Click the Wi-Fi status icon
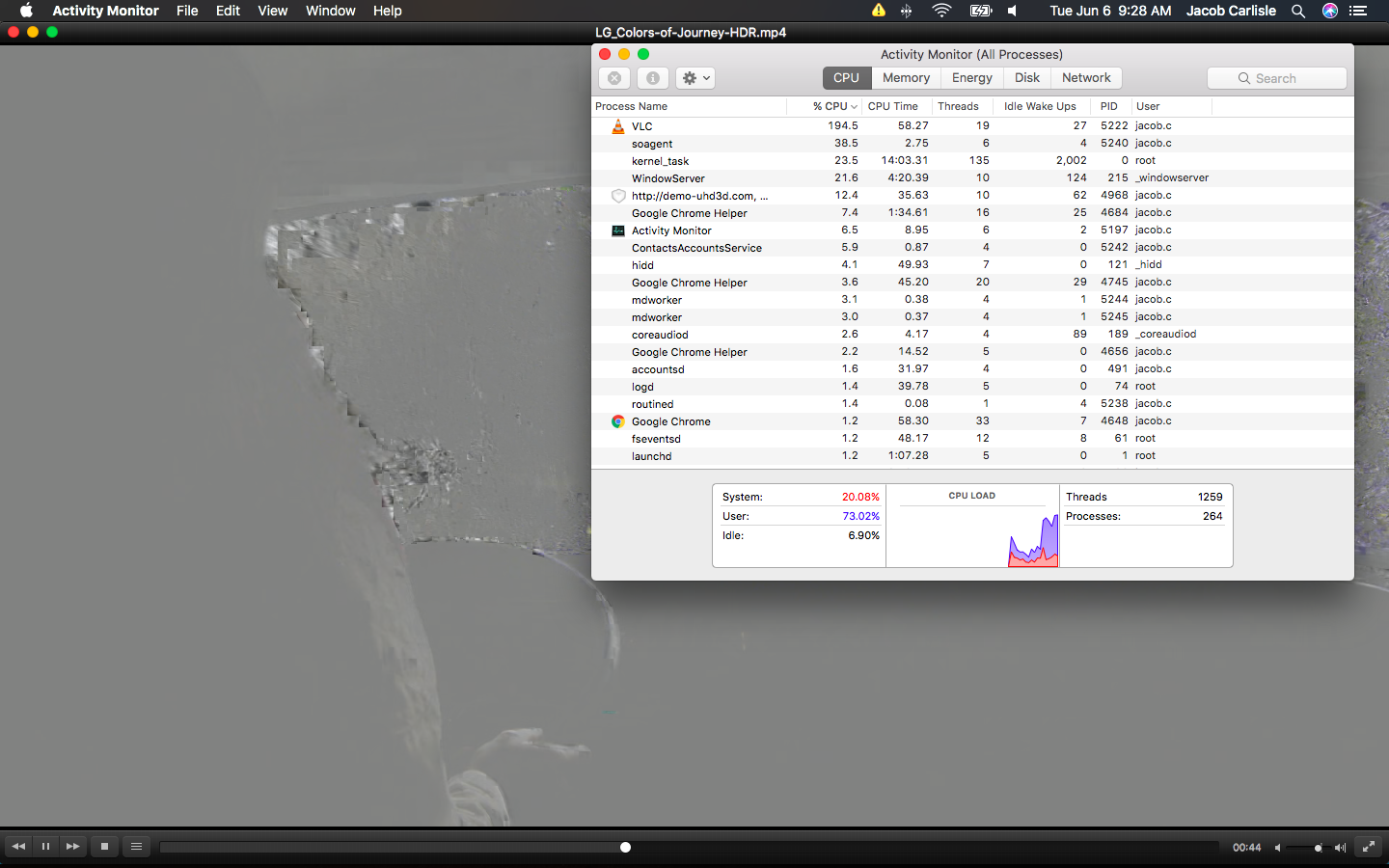Image resolution: width=1389 pixels, height=868 pixels. (x=941, y=11)
